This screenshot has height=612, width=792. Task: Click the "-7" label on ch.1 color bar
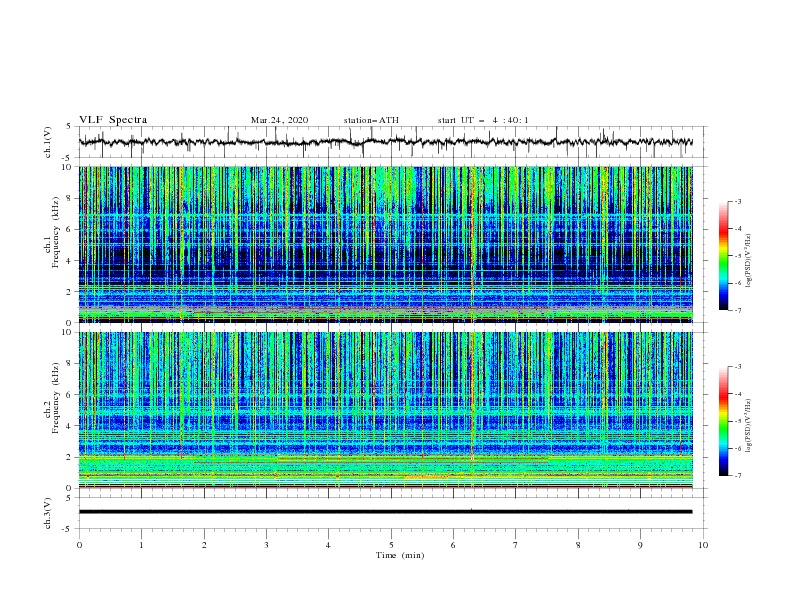click(x=737, y=310)
